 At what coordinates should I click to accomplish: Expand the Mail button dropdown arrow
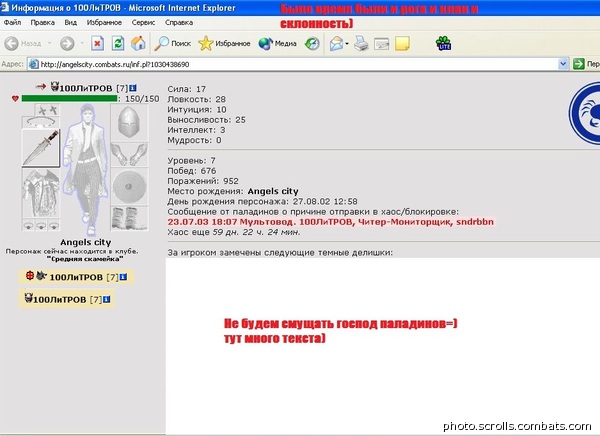347,43
